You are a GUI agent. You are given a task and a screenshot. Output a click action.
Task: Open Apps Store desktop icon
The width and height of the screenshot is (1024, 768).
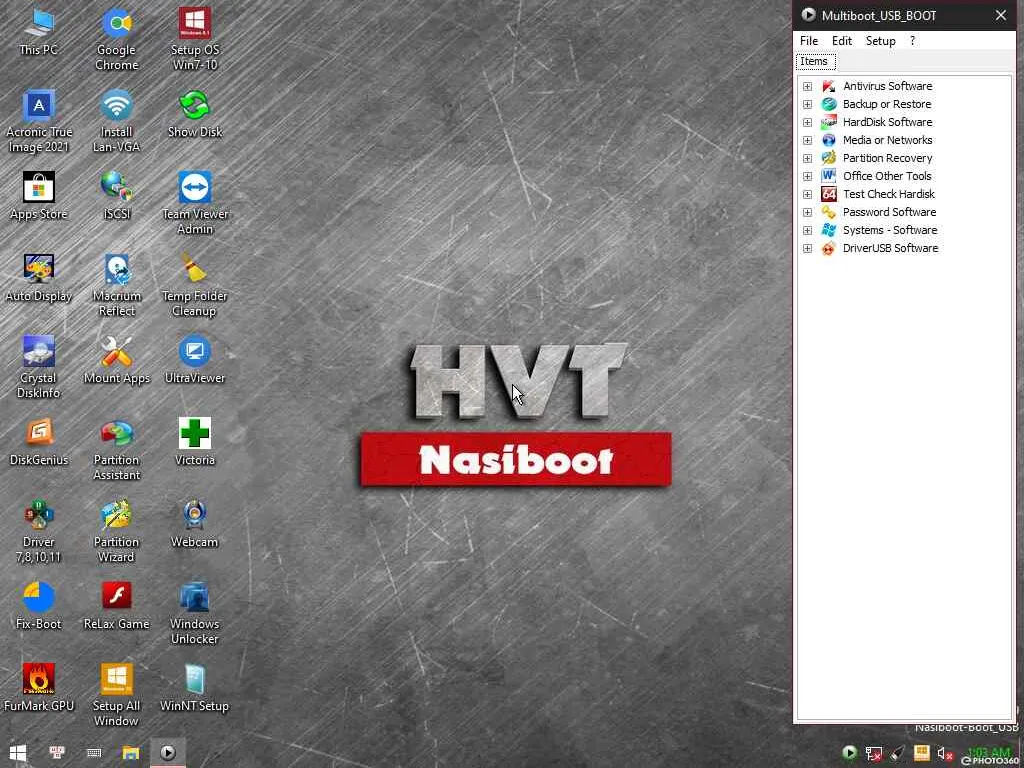click(x=39, y=196)
